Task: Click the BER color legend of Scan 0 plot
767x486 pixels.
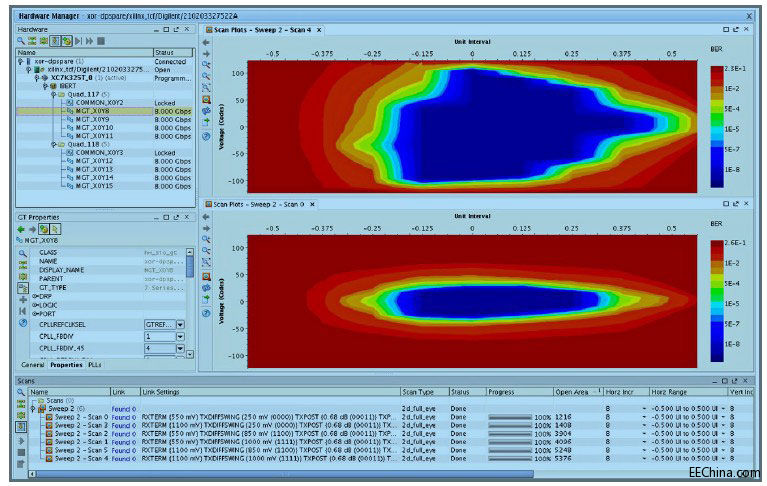Action: (x=717, y=301)
